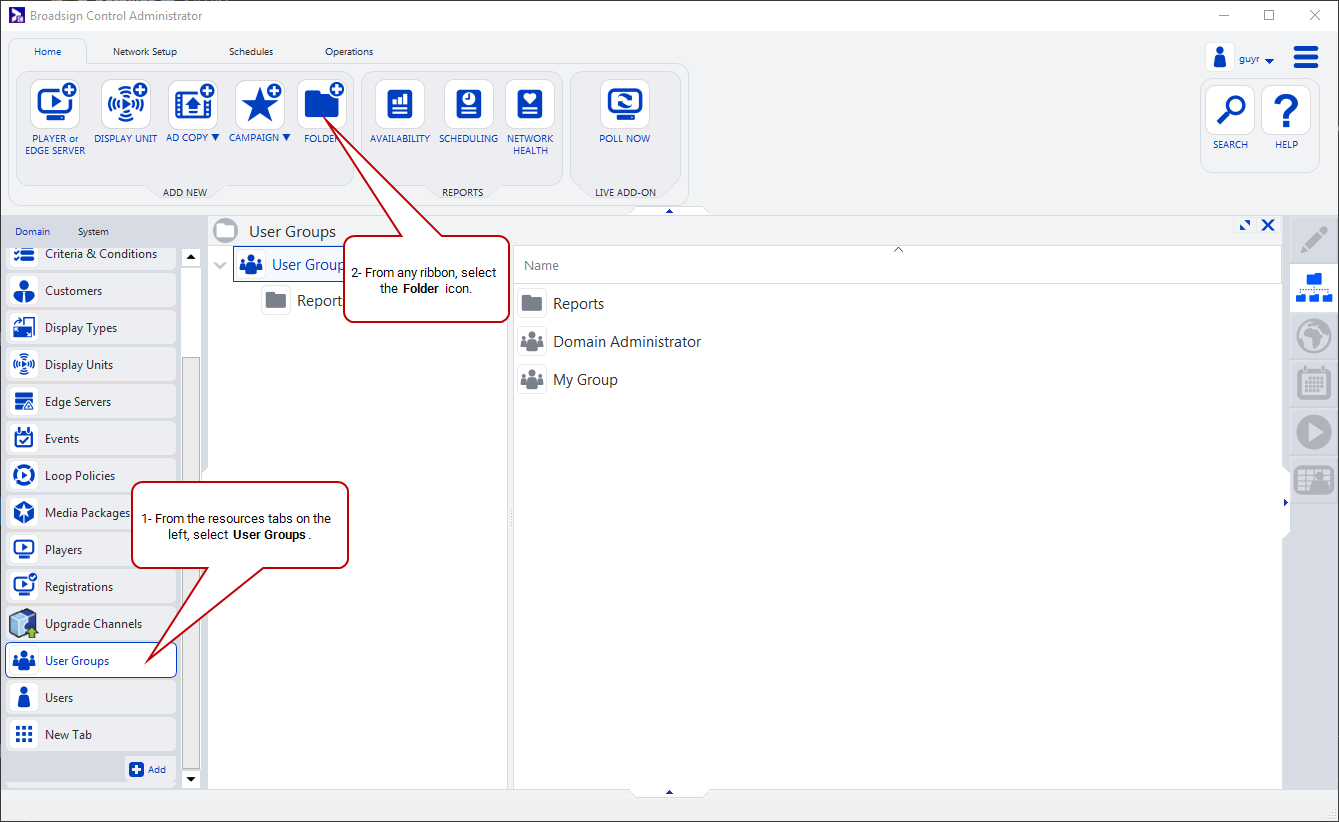Open the Search tool
Image resolution: width=1339 pixels, height=822 pixels.
point(1230,110)
